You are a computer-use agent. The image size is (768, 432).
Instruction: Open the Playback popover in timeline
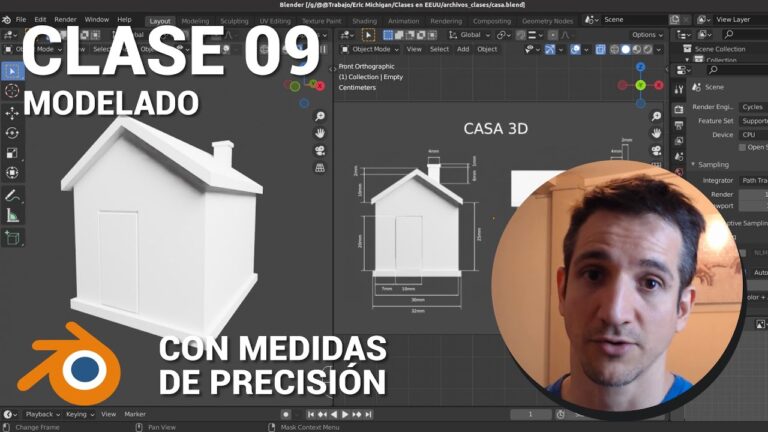click(43, 414)
